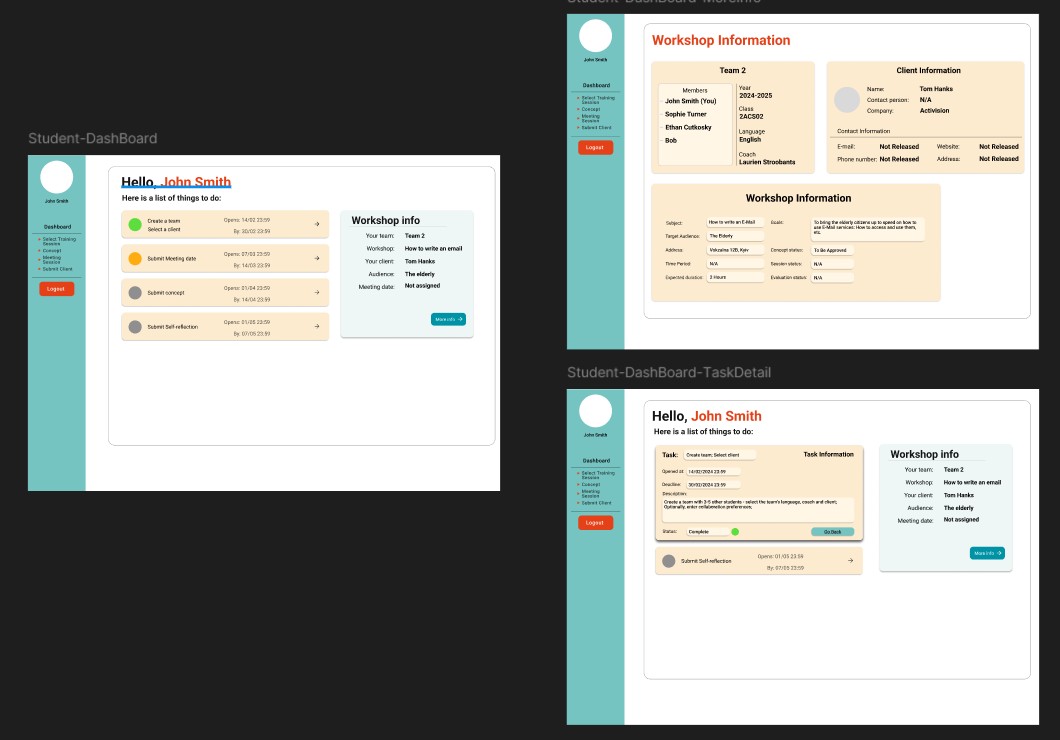Select 'Student-DashBoard-TaskDetail' frame label

[669, 372]
